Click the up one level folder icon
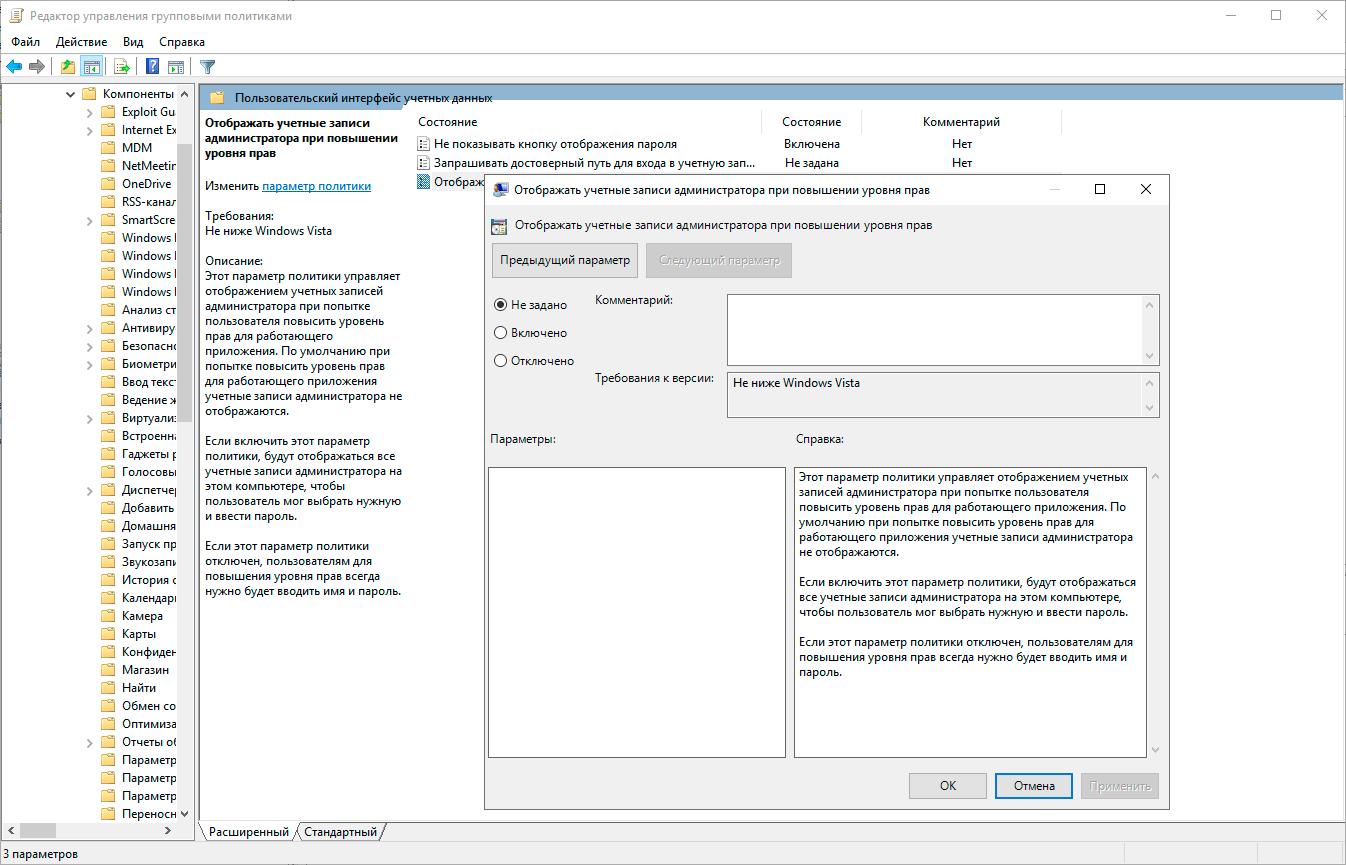This screenshot has height=865, width=1346. pos(68,67)
